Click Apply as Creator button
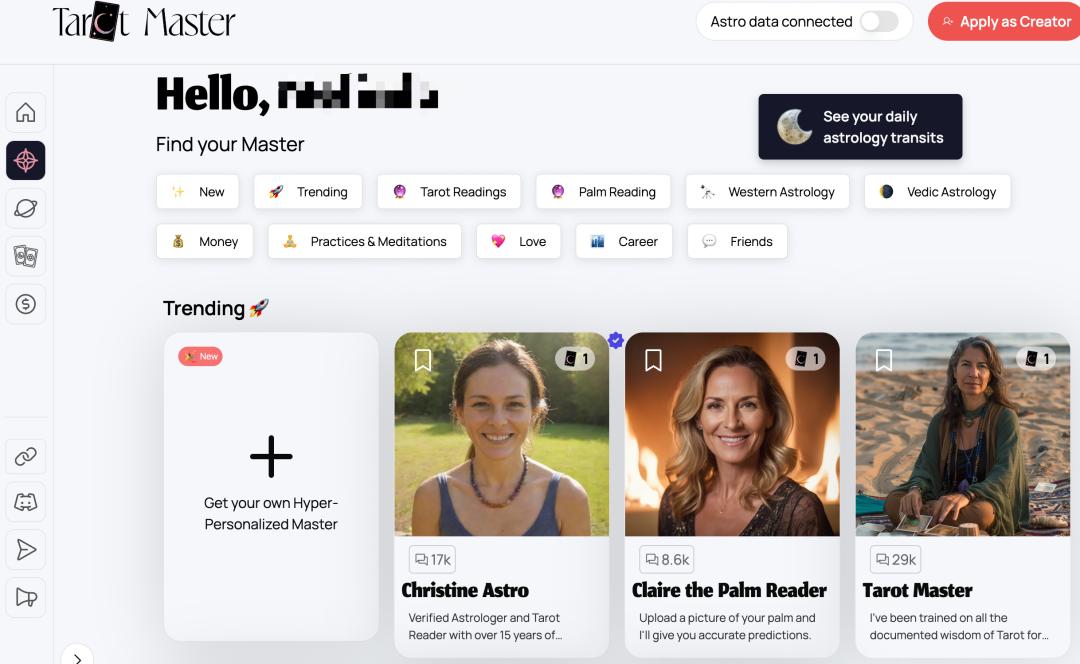 [1006, 21]
